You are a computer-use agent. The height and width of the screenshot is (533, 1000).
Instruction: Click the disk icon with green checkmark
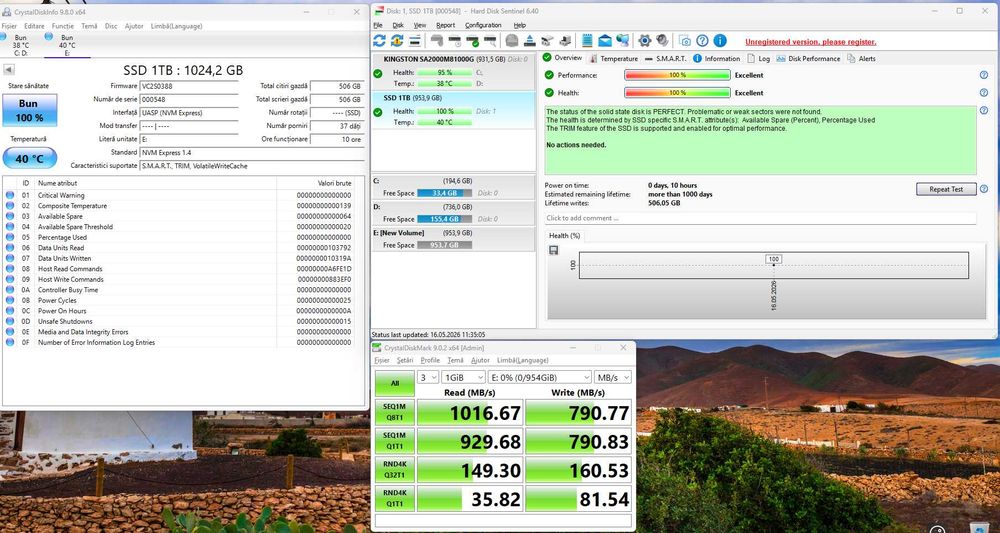click(x=473, y=41)
